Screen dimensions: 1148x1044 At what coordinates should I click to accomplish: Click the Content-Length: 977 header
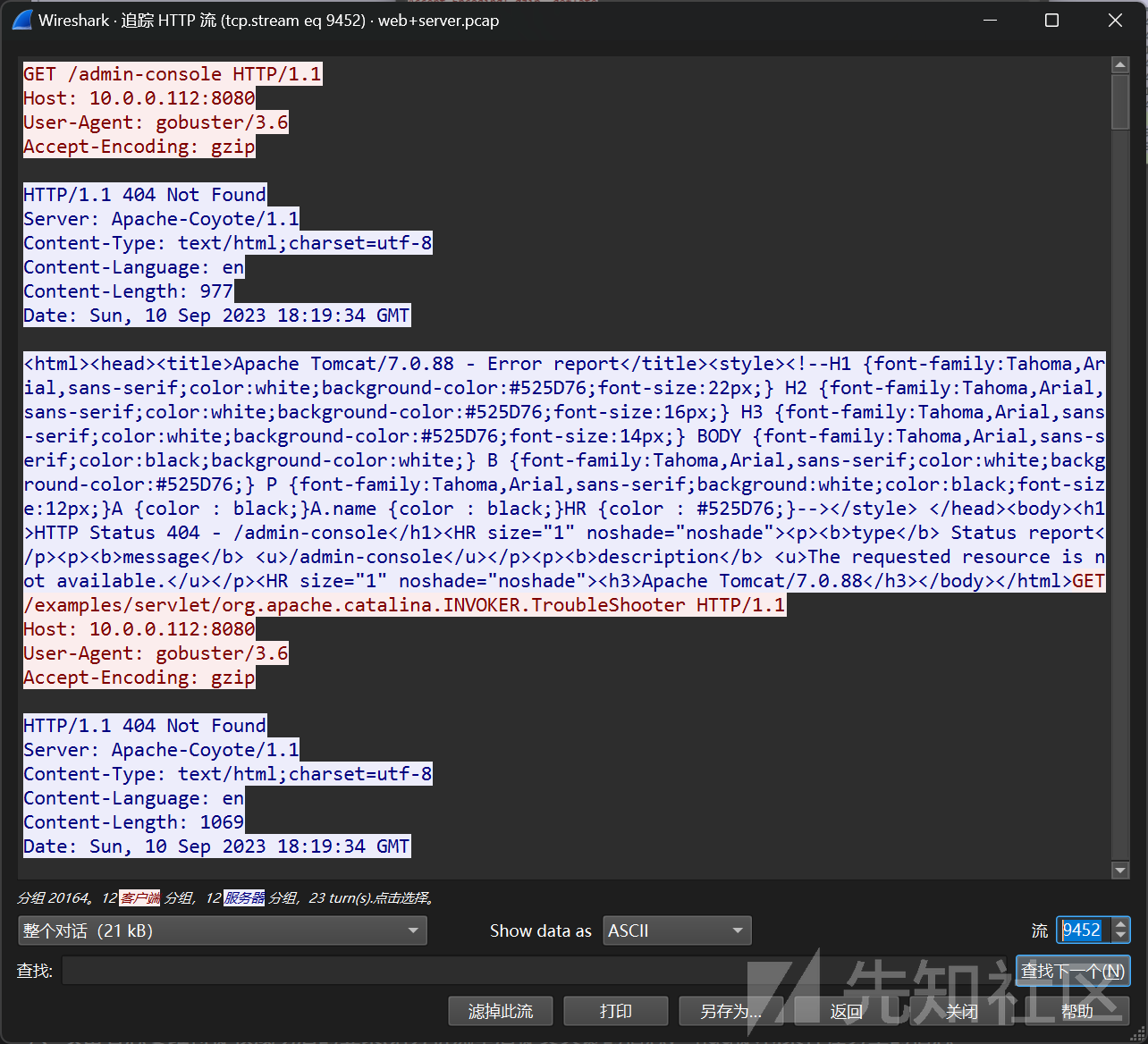coord(128,291)
